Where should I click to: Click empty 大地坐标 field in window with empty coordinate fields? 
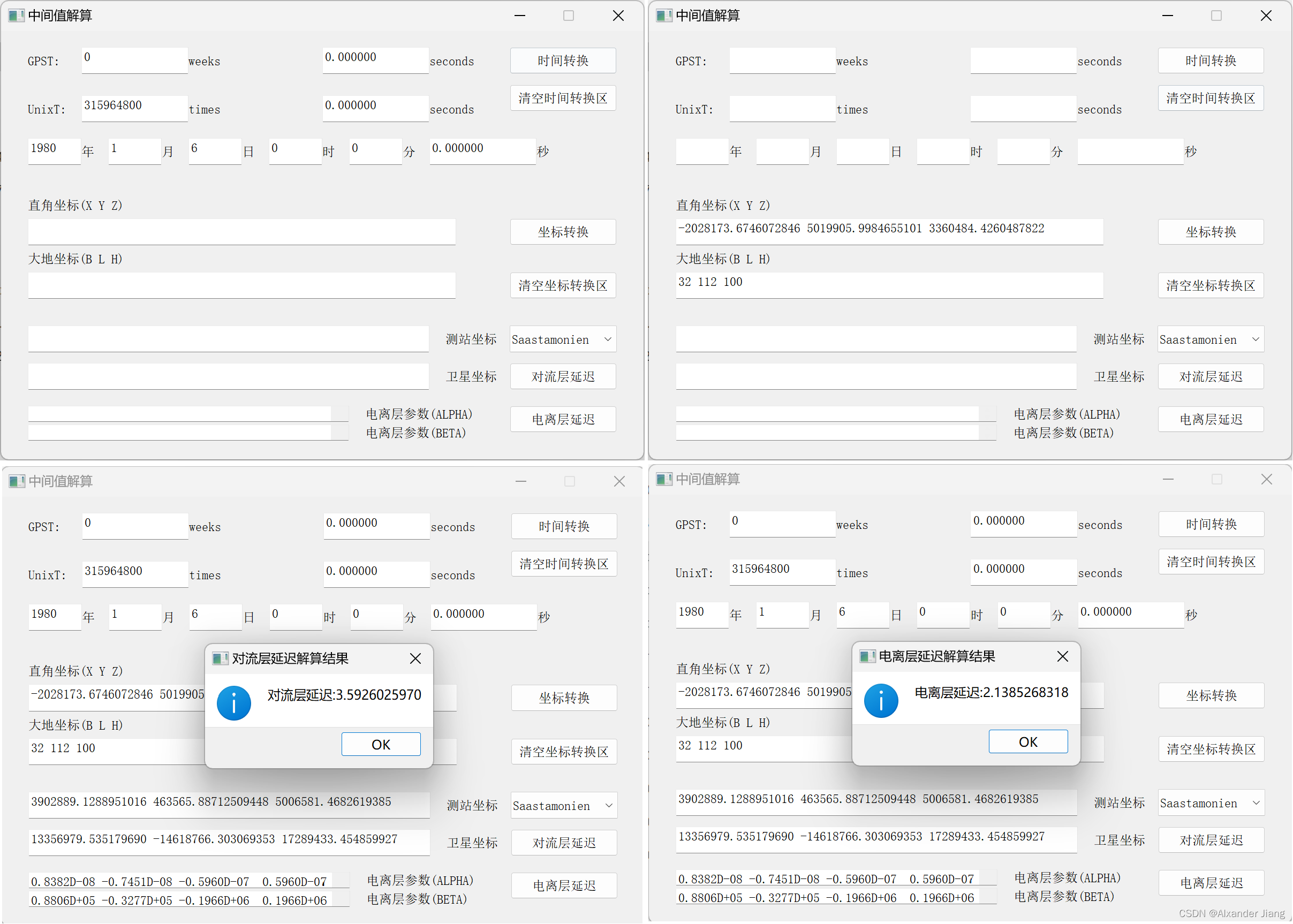point(242,285)
